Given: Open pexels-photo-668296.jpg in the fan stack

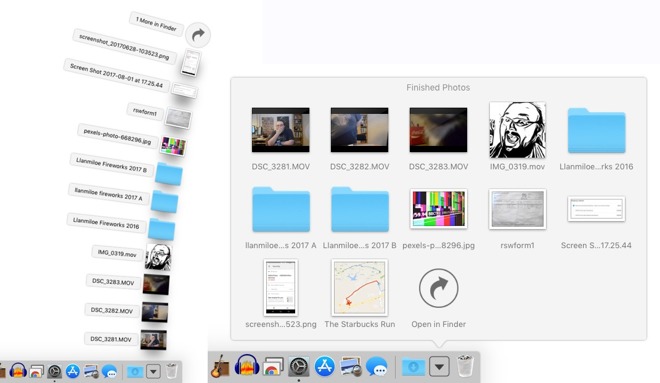Looking at the screenshot, I should 173,146.
